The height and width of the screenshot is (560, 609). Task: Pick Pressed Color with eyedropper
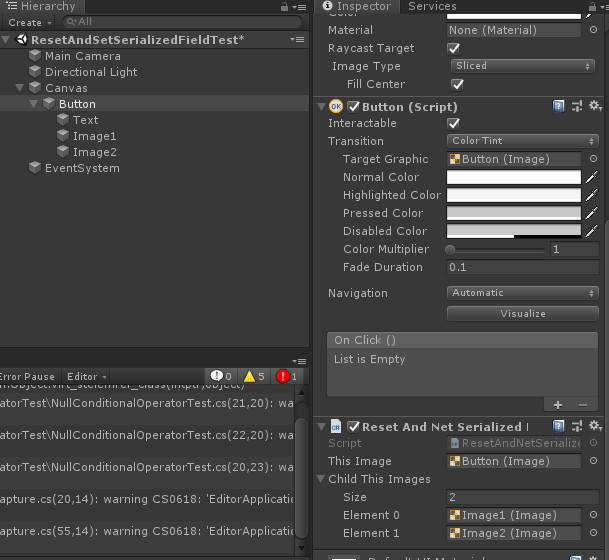coord(592,213)
